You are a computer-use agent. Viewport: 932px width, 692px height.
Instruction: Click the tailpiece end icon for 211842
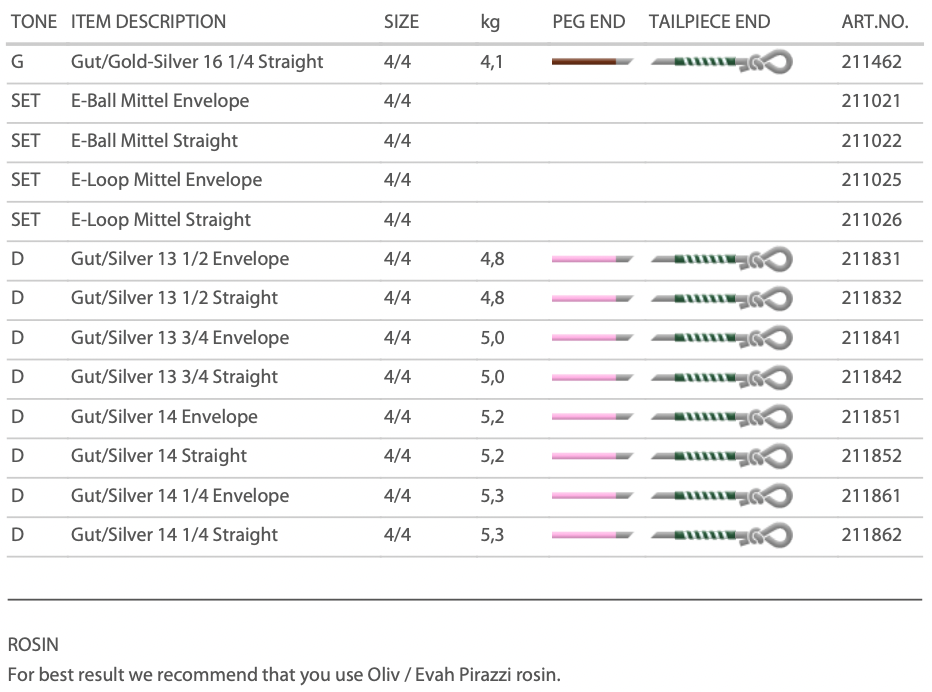pos(721,377)
